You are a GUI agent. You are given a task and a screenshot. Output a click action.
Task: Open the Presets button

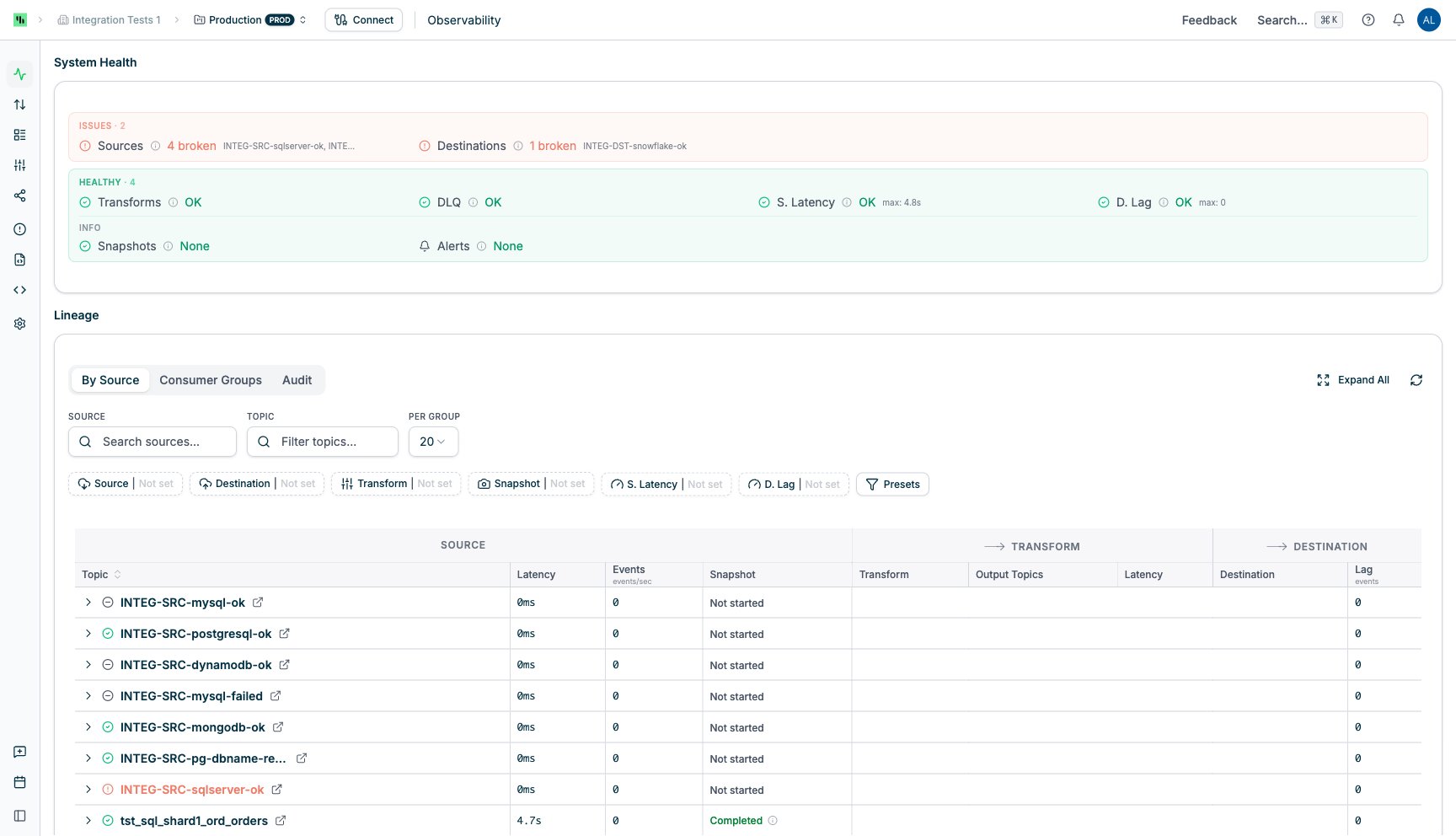pos(892,484)
